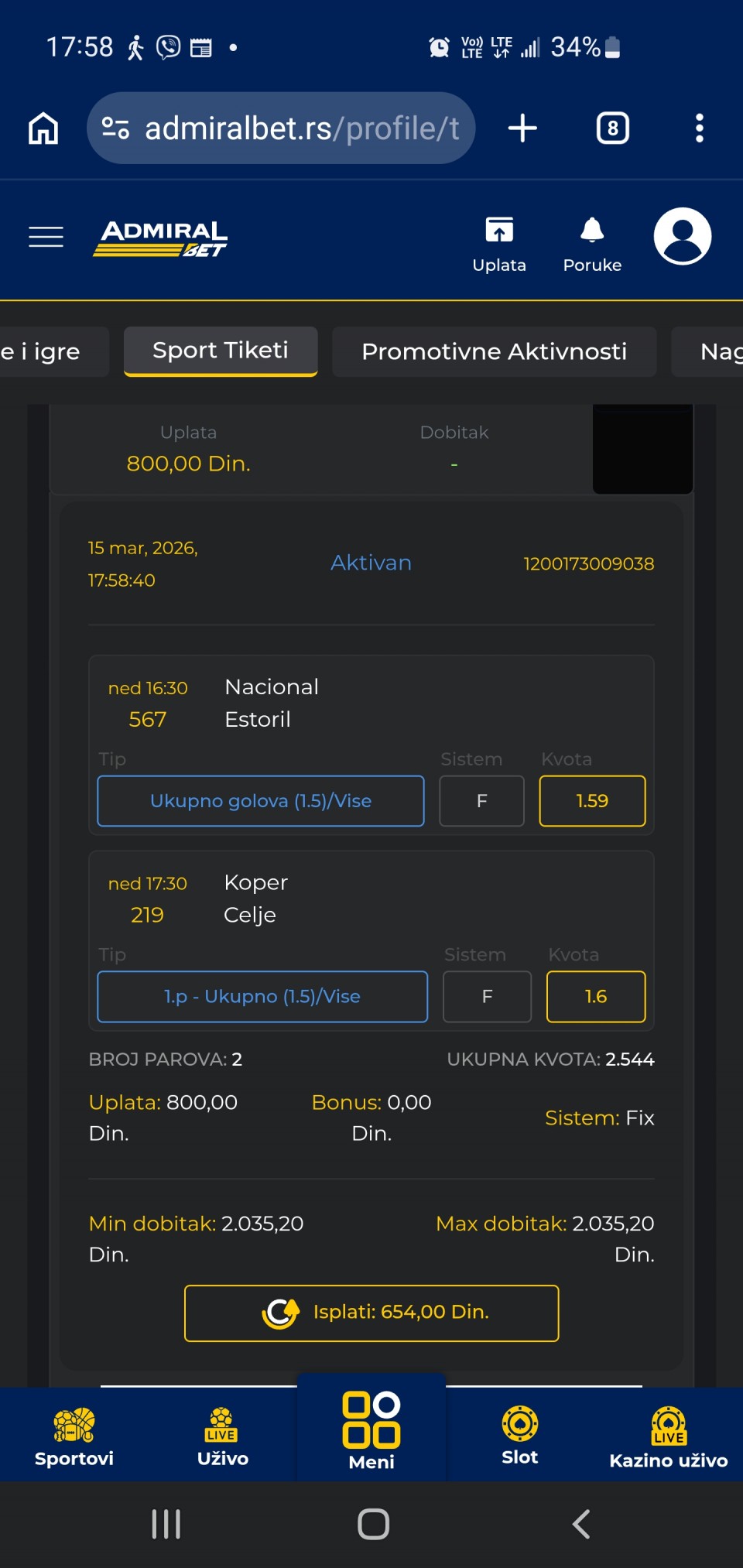Go to Sportovi section

(x=74, y=1436)
